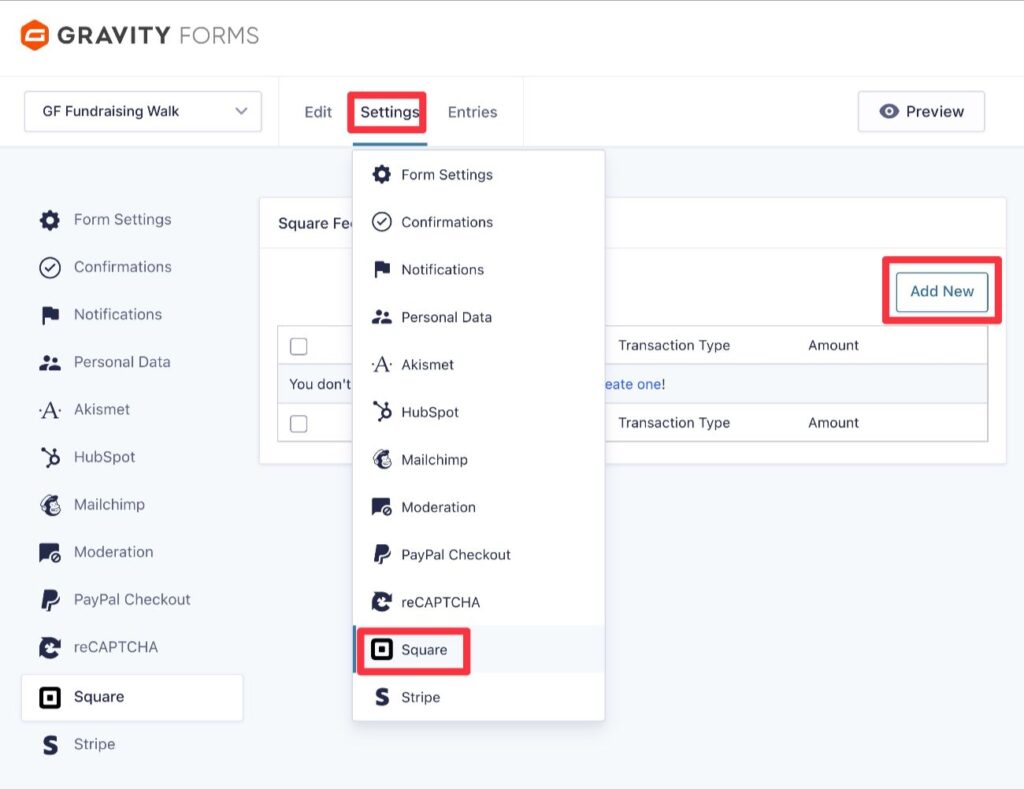Viewport: 1024px width, 789px height.
Task: Click the Notifications flag icon in dropdown menu
Action: click(x=382, y=269)
